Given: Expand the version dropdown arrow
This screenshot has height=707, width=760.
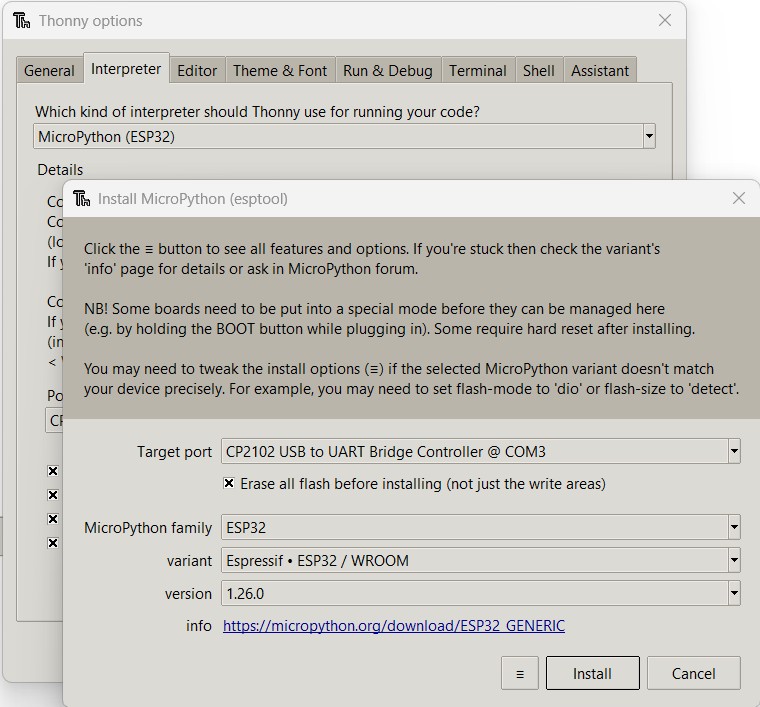Looking at the screenshot, I should coord(734,594).
